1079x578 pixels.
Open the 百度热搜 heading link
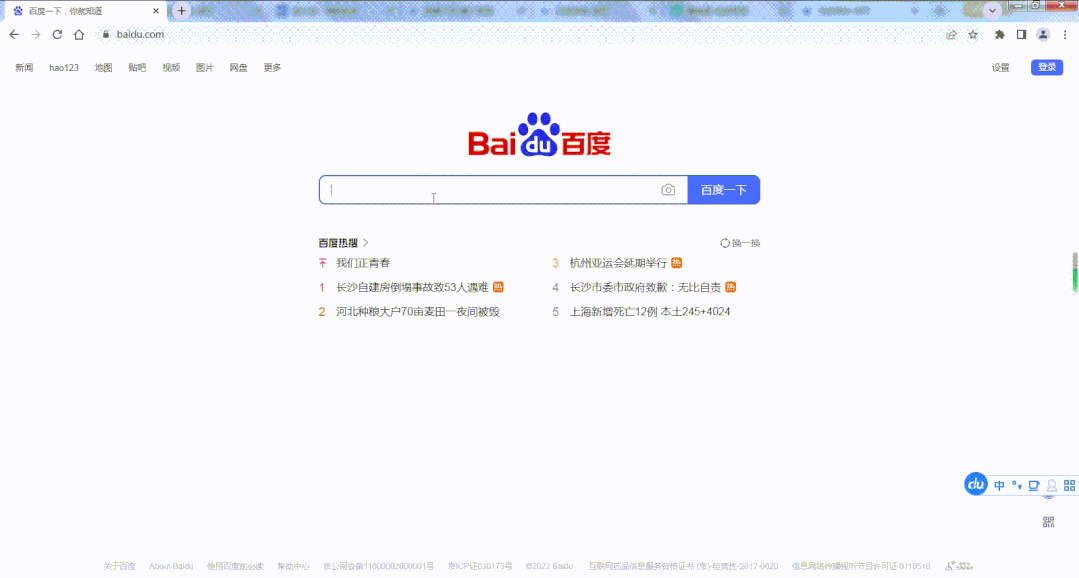tap(338, 243)
